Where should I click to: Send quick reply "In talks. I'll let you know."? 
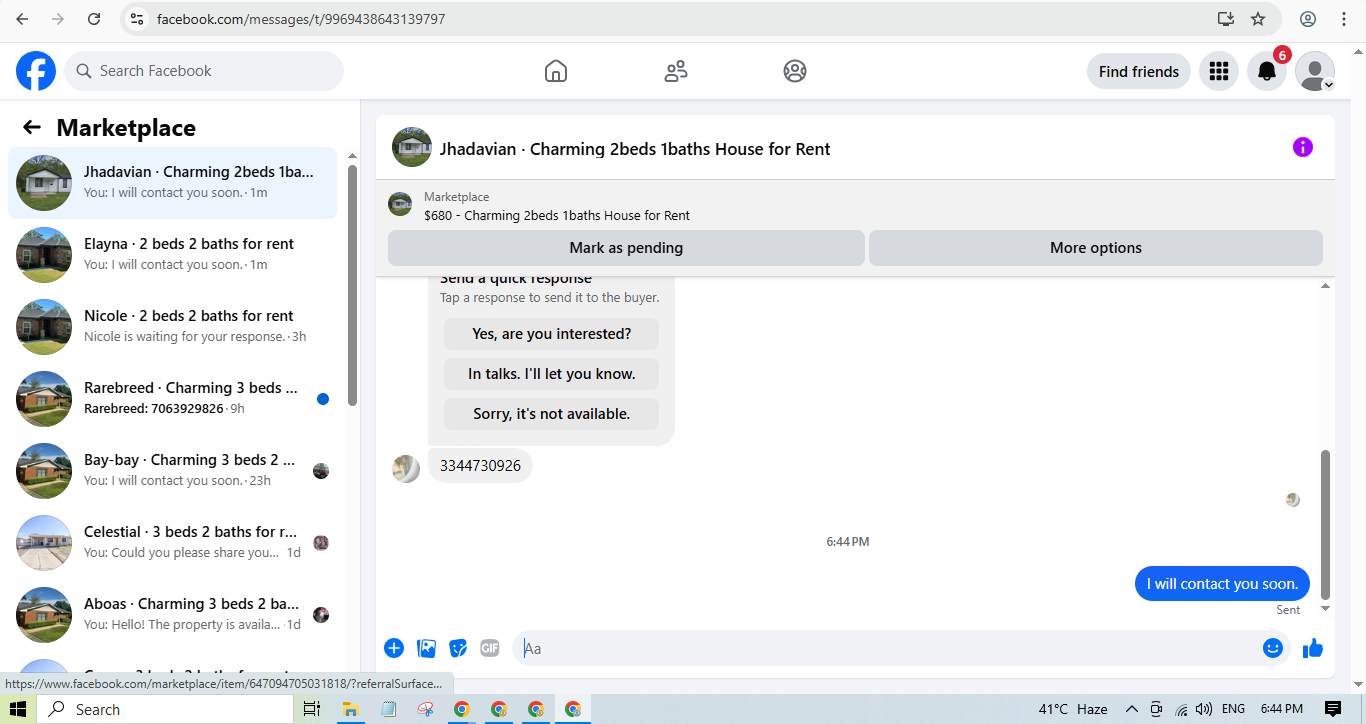[x=552, y=374]
